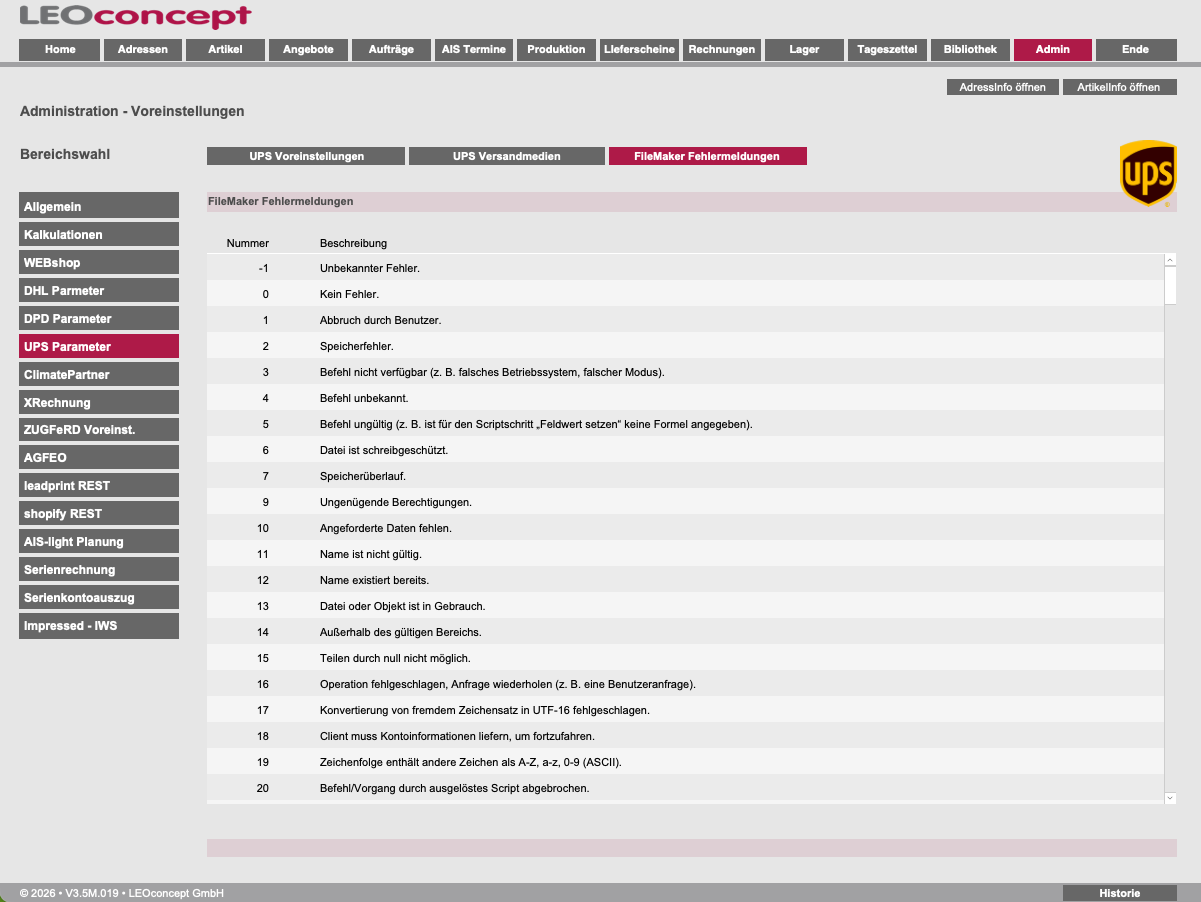
Task: Open the Lieferscheine menu item
Action: pyautogui.click(x=639, y=49)
